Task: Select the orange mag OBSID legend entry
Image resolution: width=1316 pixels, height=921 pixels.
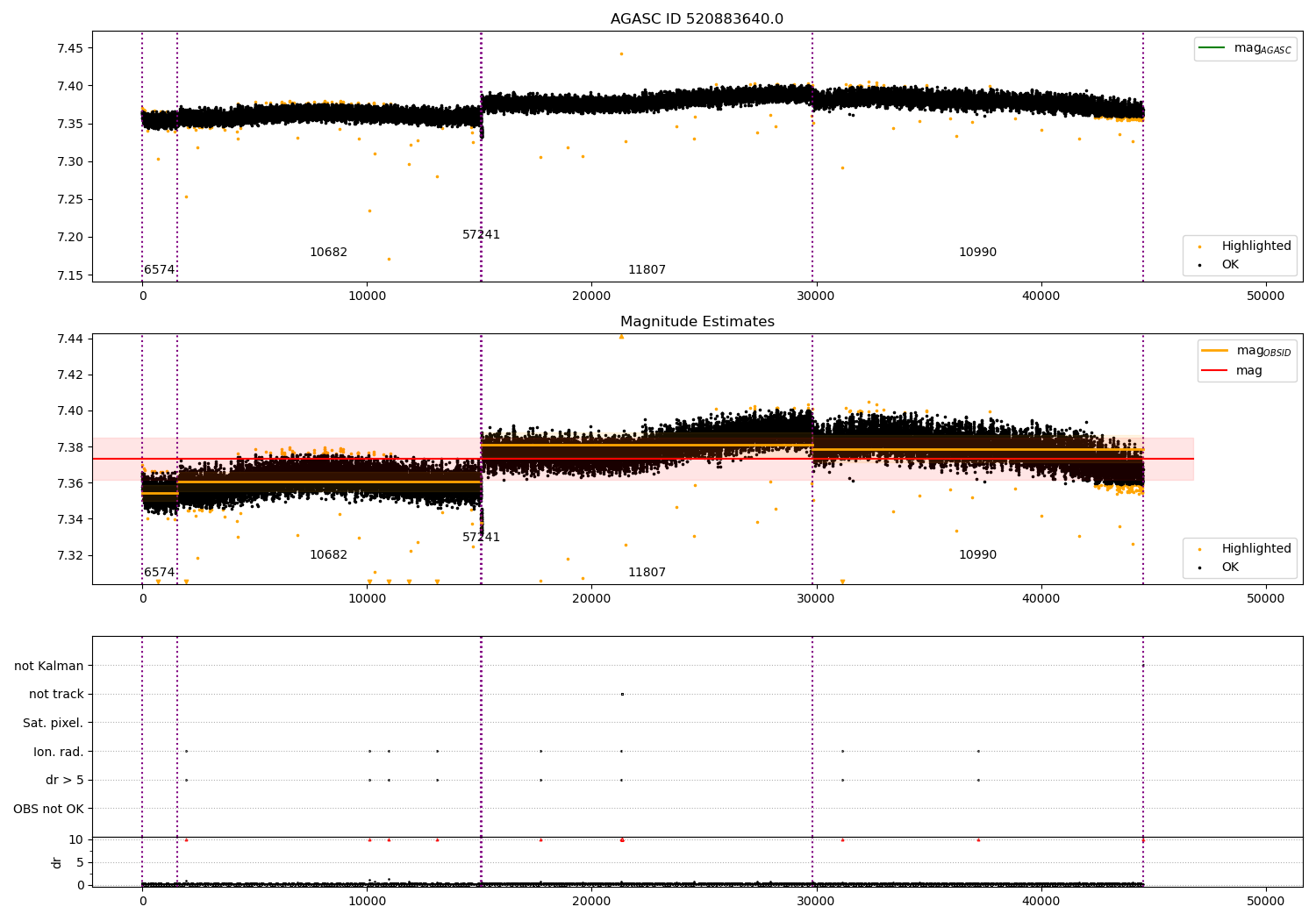Action: 1246,351
